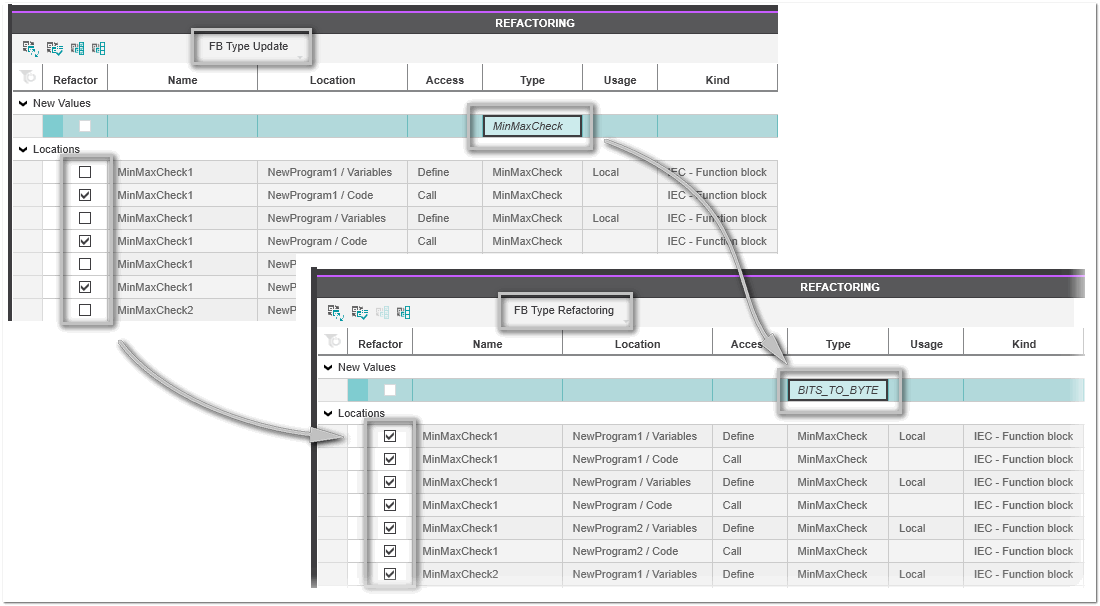This screenshot has width=1100, height=606.
Task: Open the FB Type Update dropdown
Action: pos(253,47)
